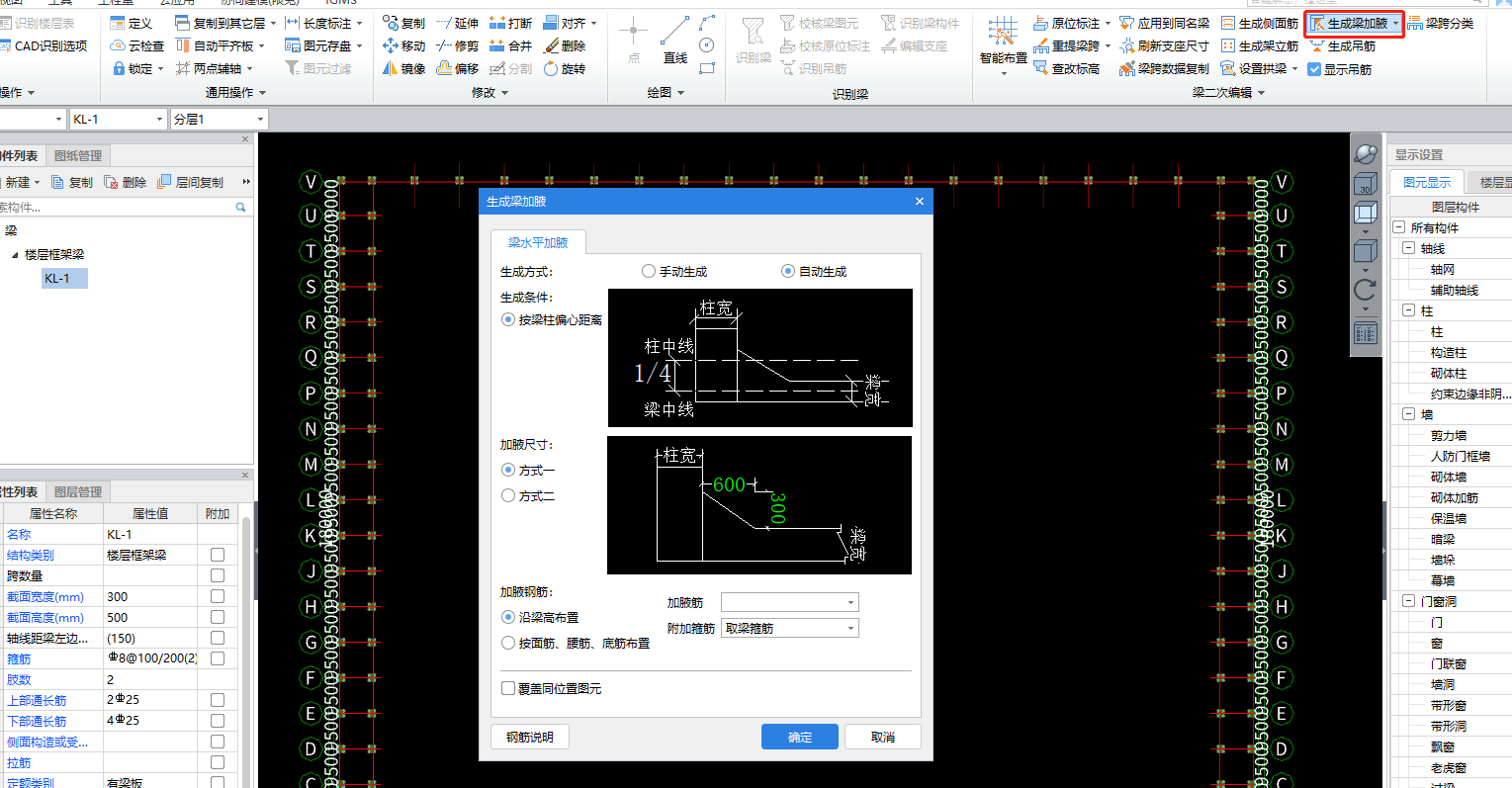This screenshot has width=1512, height=788.
Task: Open 生成梁加腋 dropdown arrow
Action: 1395,23
